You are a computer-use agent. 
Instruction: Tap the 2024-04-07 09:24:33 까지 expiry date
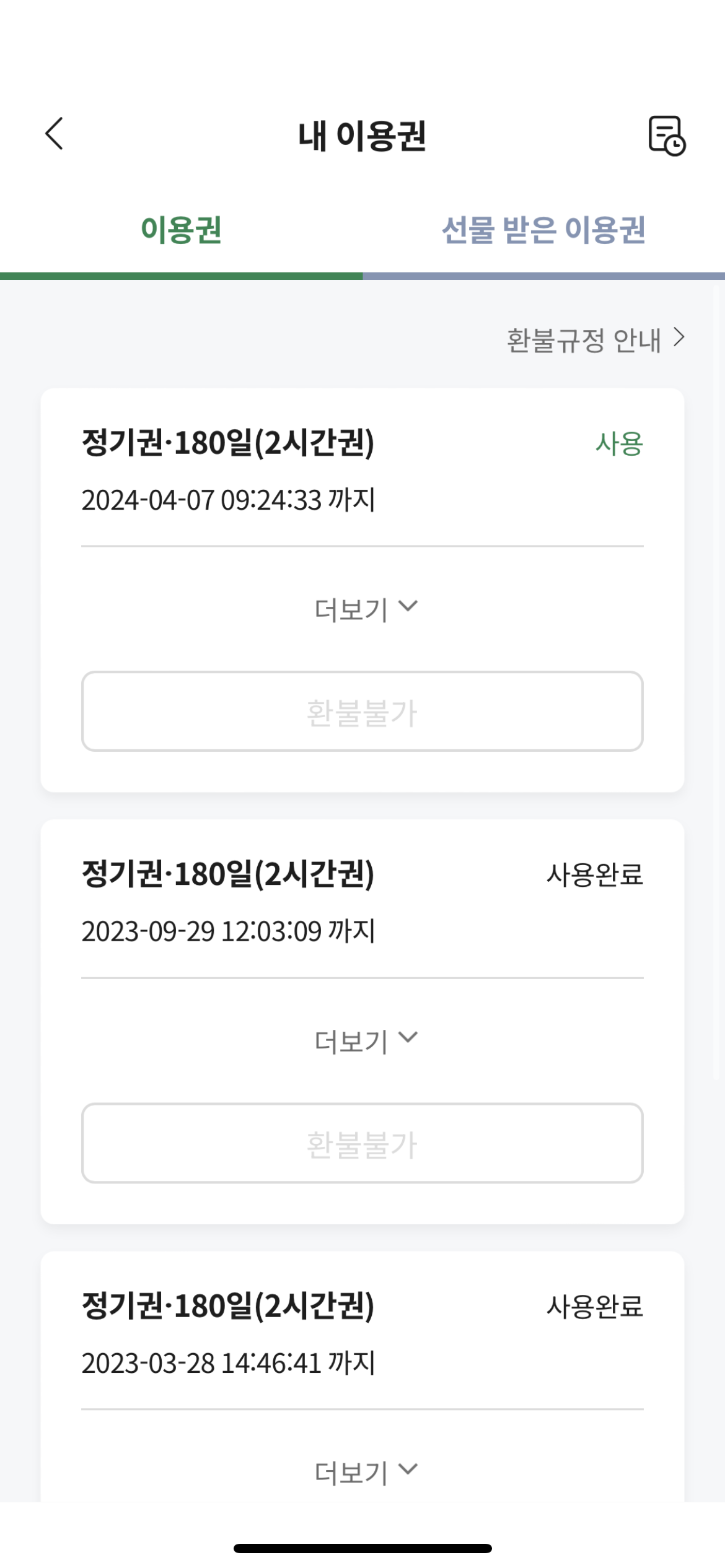coord(228,500)
